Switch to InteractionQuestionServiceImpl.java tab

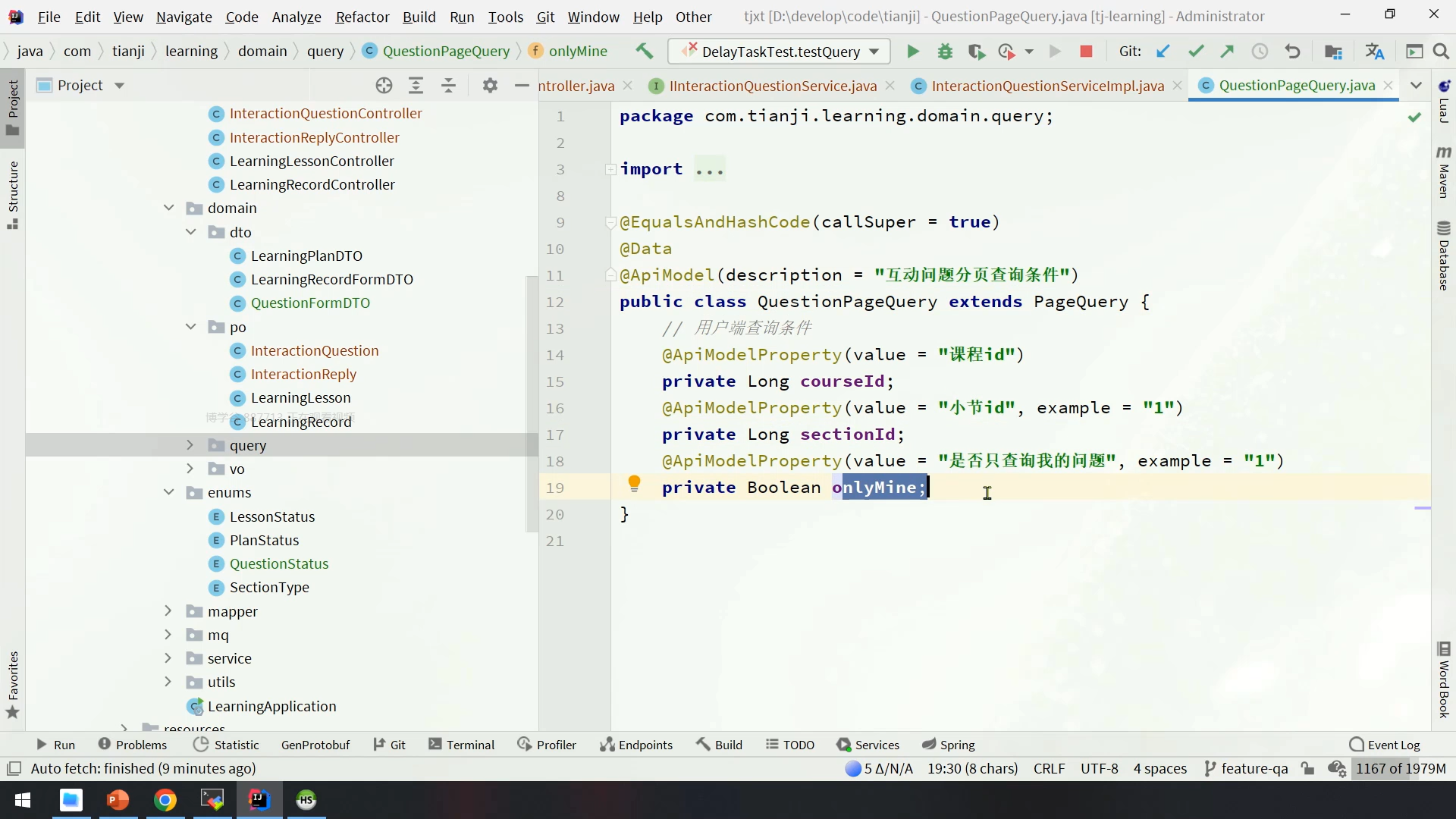1047,86
